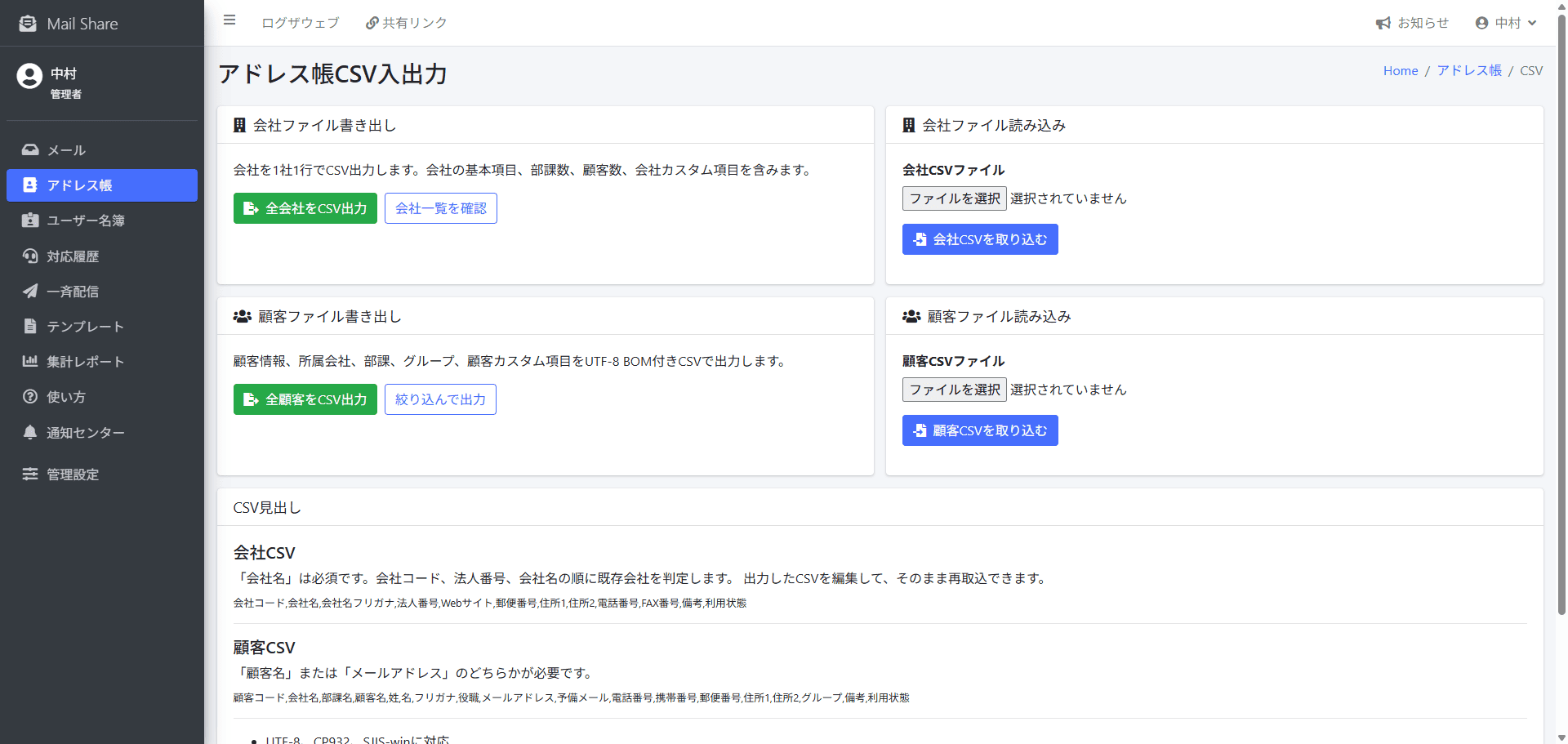This screenshot has height=744, width=1568.
Task: Open the 対応履歴 menu item
Action: click(102, 256)
